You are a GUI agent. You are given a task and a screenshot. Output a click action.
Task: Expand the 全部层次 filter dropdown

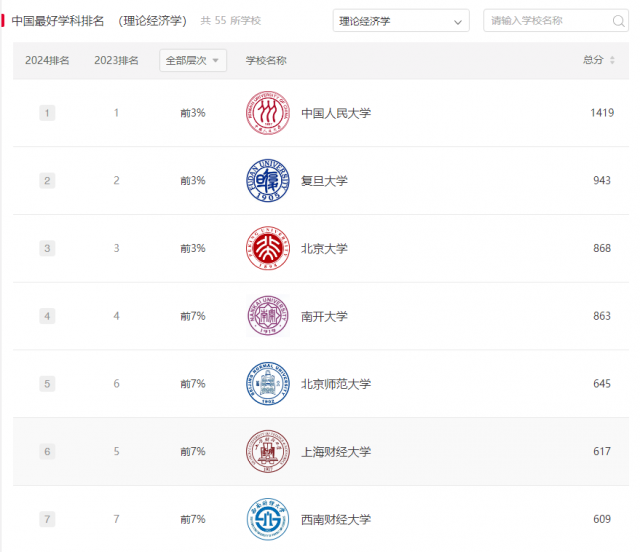point(193,61)
